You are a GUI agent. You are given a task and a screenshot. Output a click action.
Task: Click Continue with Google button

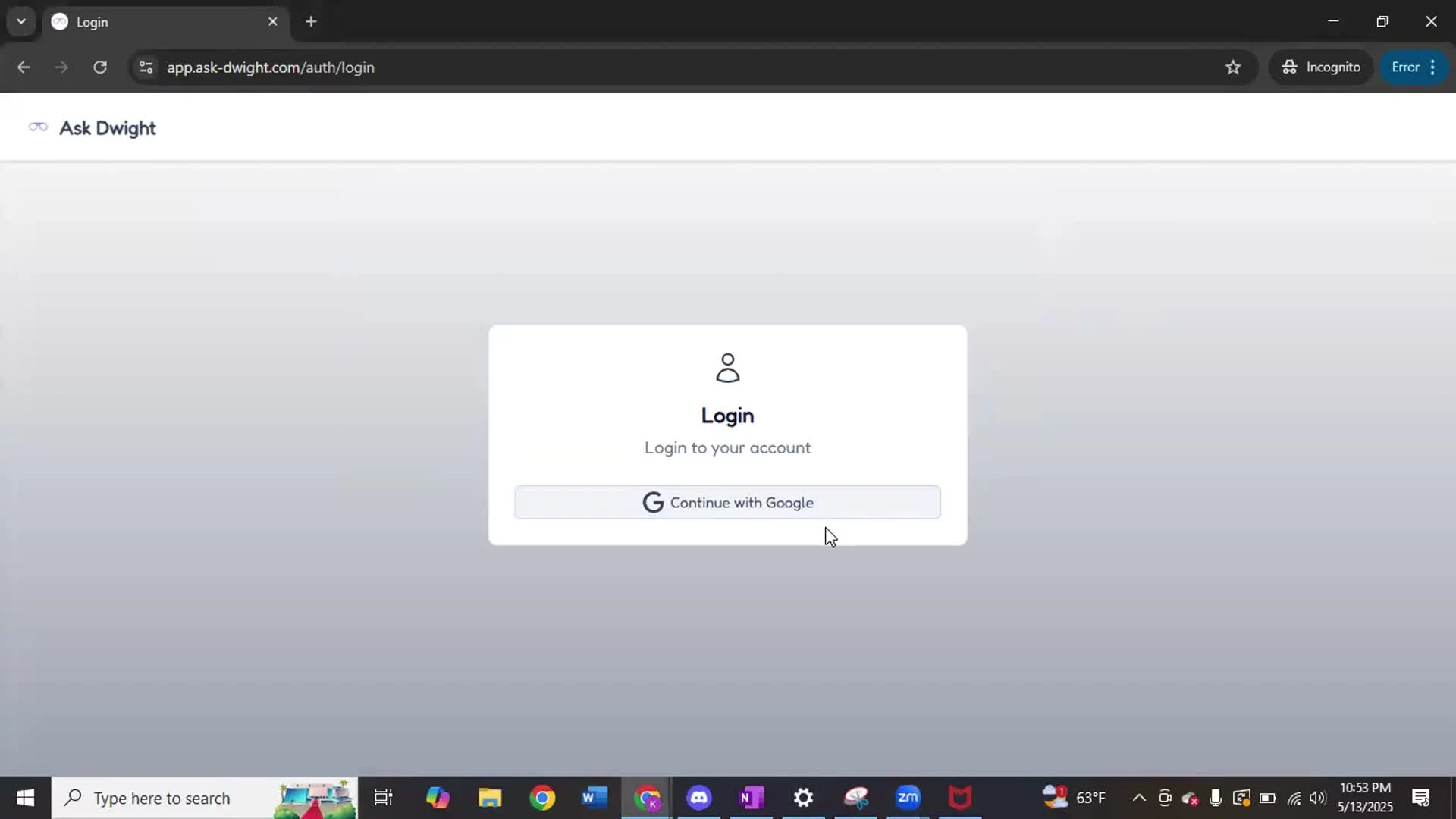pos(727,502)
